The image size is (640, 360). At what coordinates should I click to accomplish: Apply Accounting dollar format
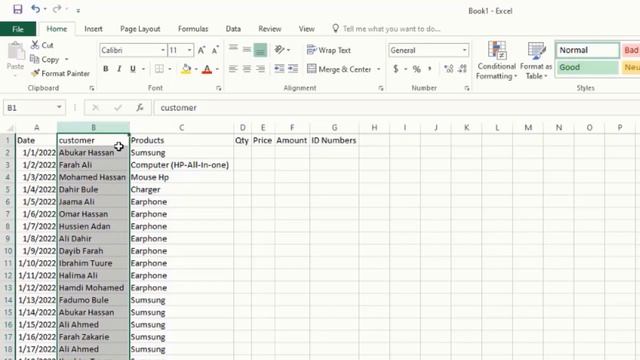396,69
